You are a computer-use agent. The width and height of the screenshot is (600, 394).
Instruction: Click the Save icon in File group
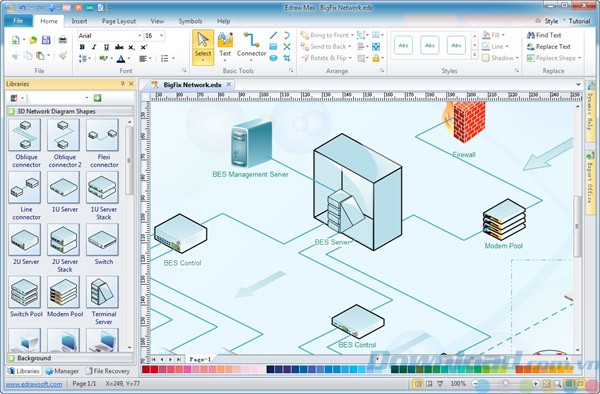pyautogui.click(x=46, y=40)
